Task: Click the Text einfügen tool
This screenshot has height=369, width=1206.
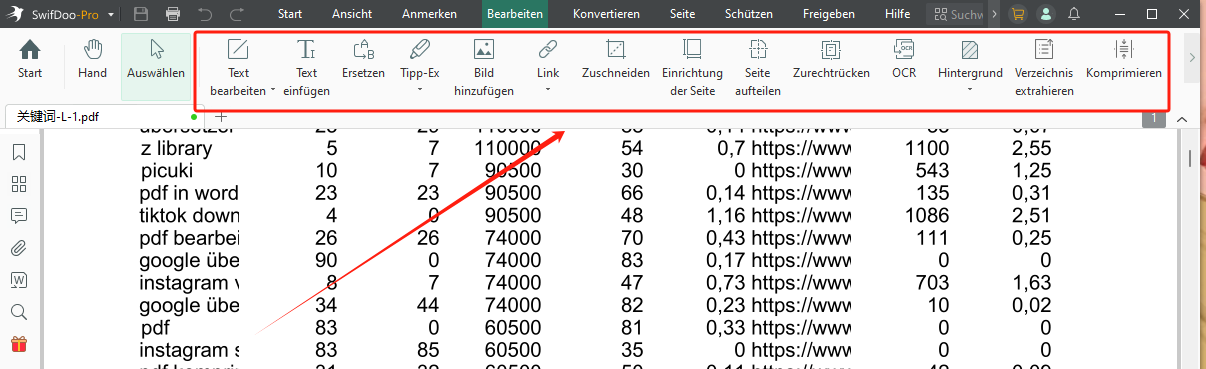Action: (x=307, y=67)
